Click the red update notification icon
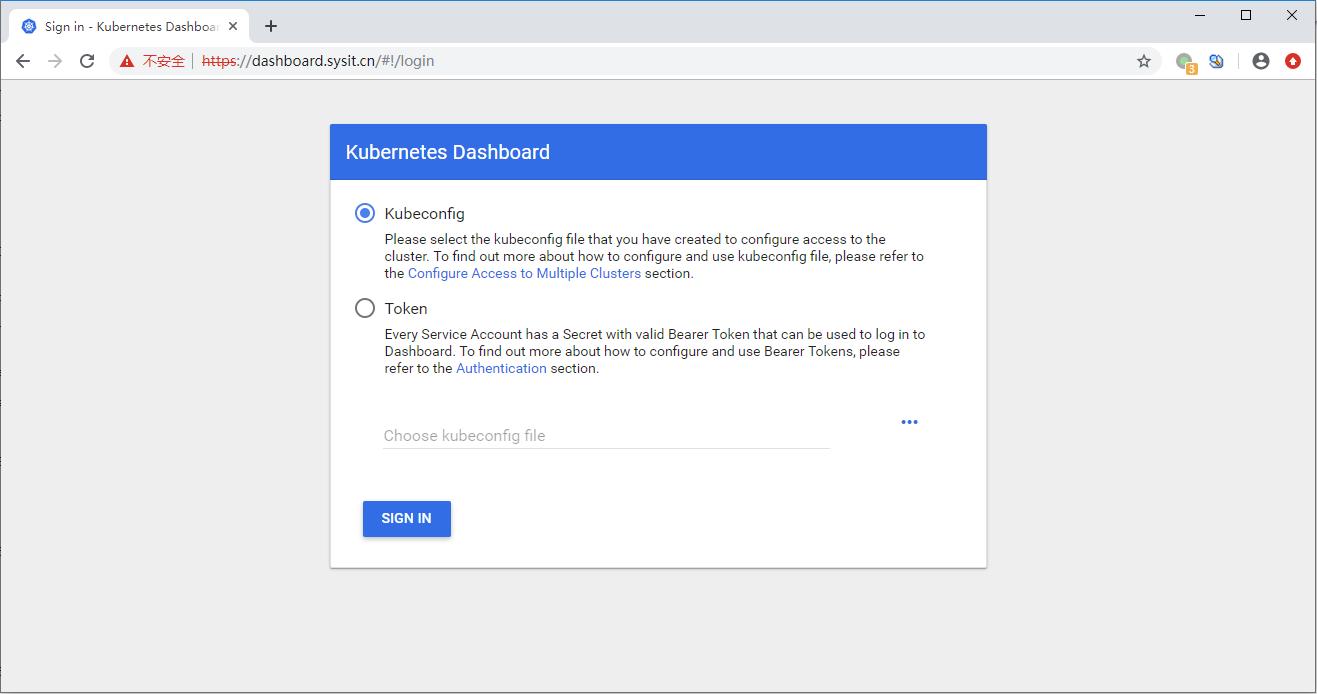1317x694 pixels. pos(1294,61)
